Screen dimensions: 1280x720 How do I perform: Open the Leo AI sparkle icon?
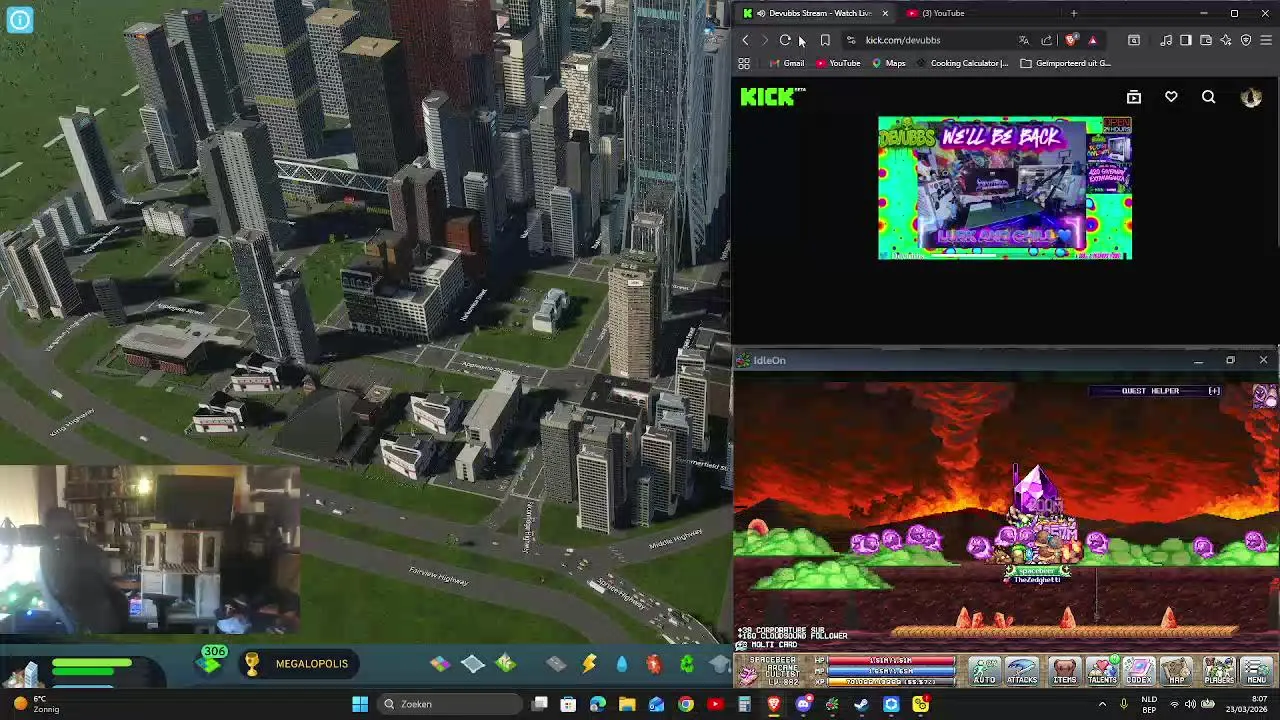tap(1226, 40)
